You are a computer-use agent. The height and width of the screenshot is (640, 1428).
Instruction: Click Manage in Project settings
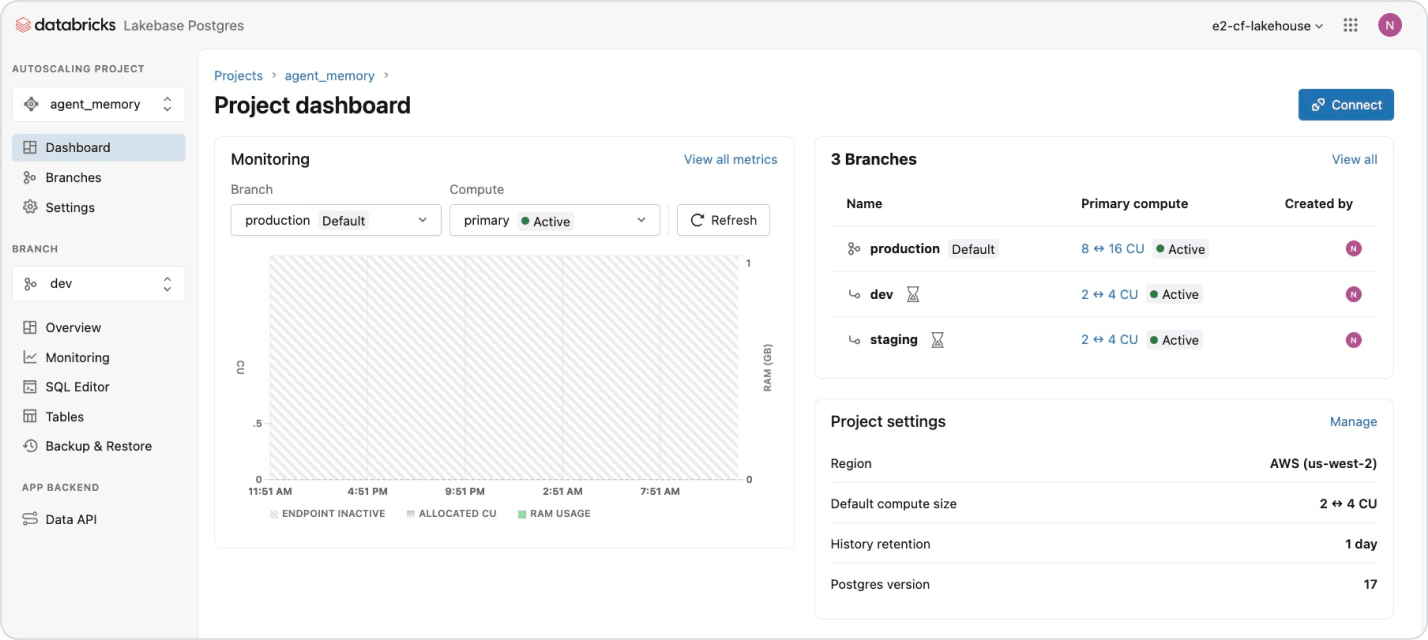pos(1353,421)
